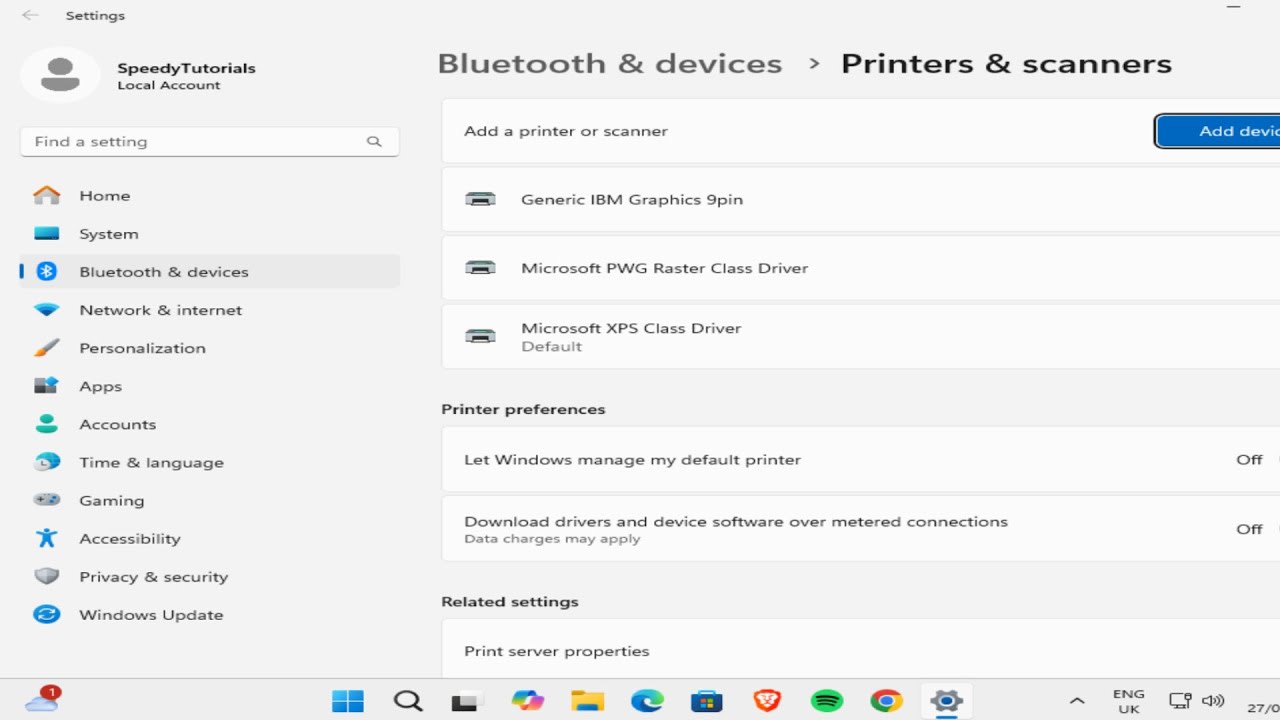Open Microsoft PWG Raster Class Driver entry
Image resolution: width=1280 pixels, height=720 pixels.
click(x=664, y=268)
